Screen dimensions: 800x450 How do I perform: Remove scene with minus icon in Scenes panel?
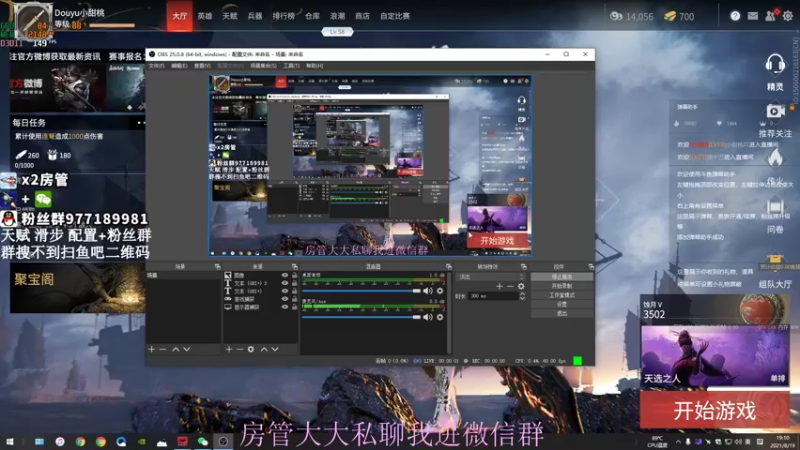(x=163, y=349)
